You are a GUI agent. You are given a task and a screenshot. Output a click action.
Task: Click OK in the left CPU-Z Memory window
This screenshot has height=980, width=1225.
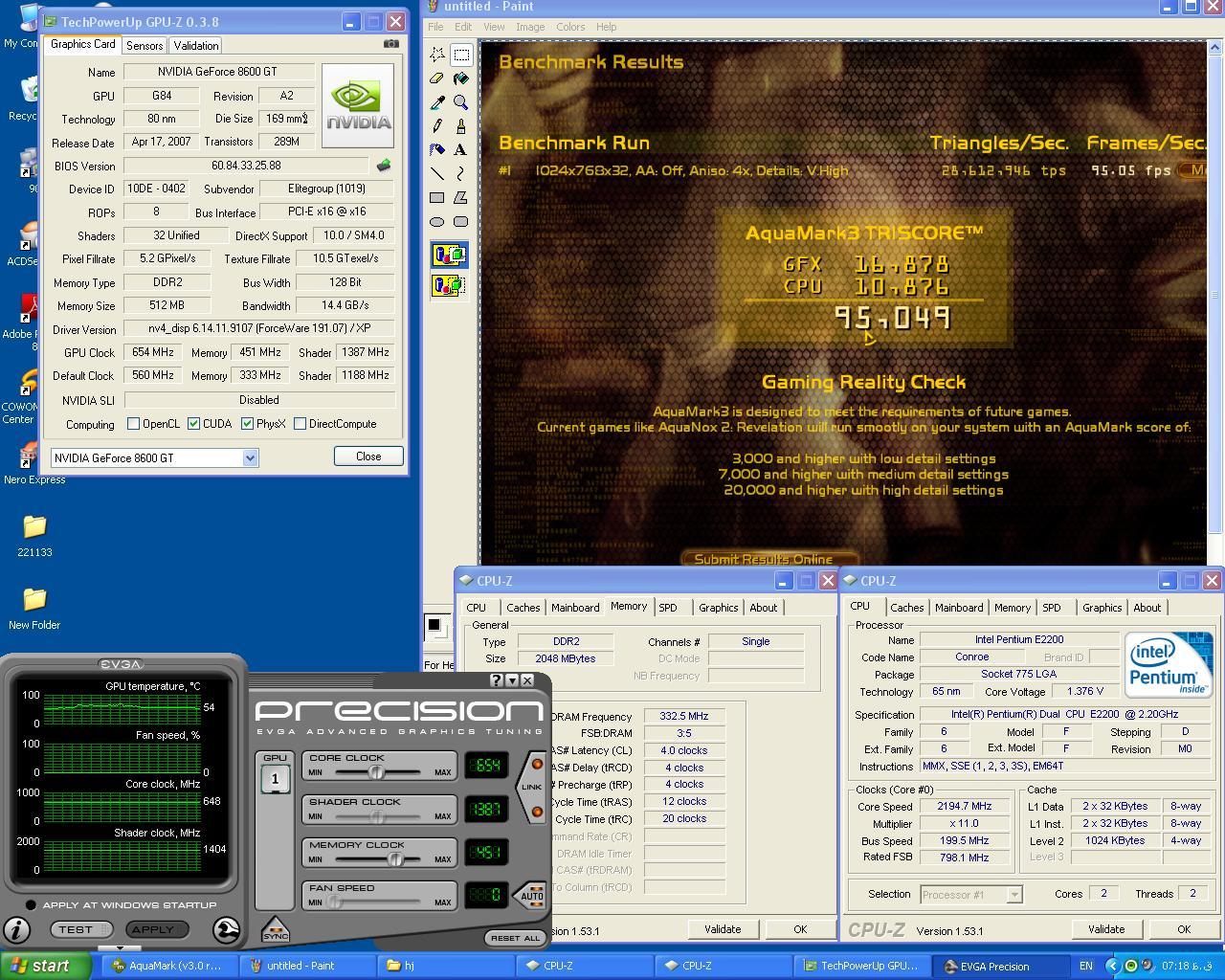tap(800, 929)
